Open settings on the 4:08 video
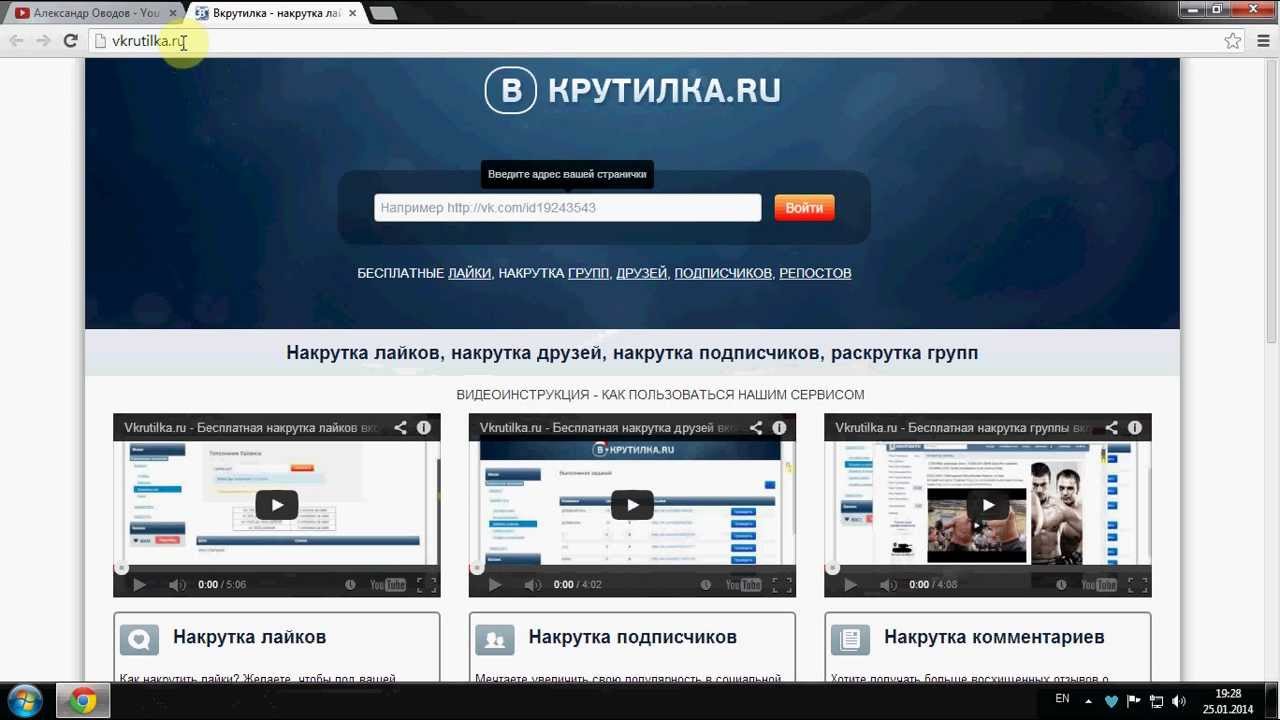 point(1061,585)
